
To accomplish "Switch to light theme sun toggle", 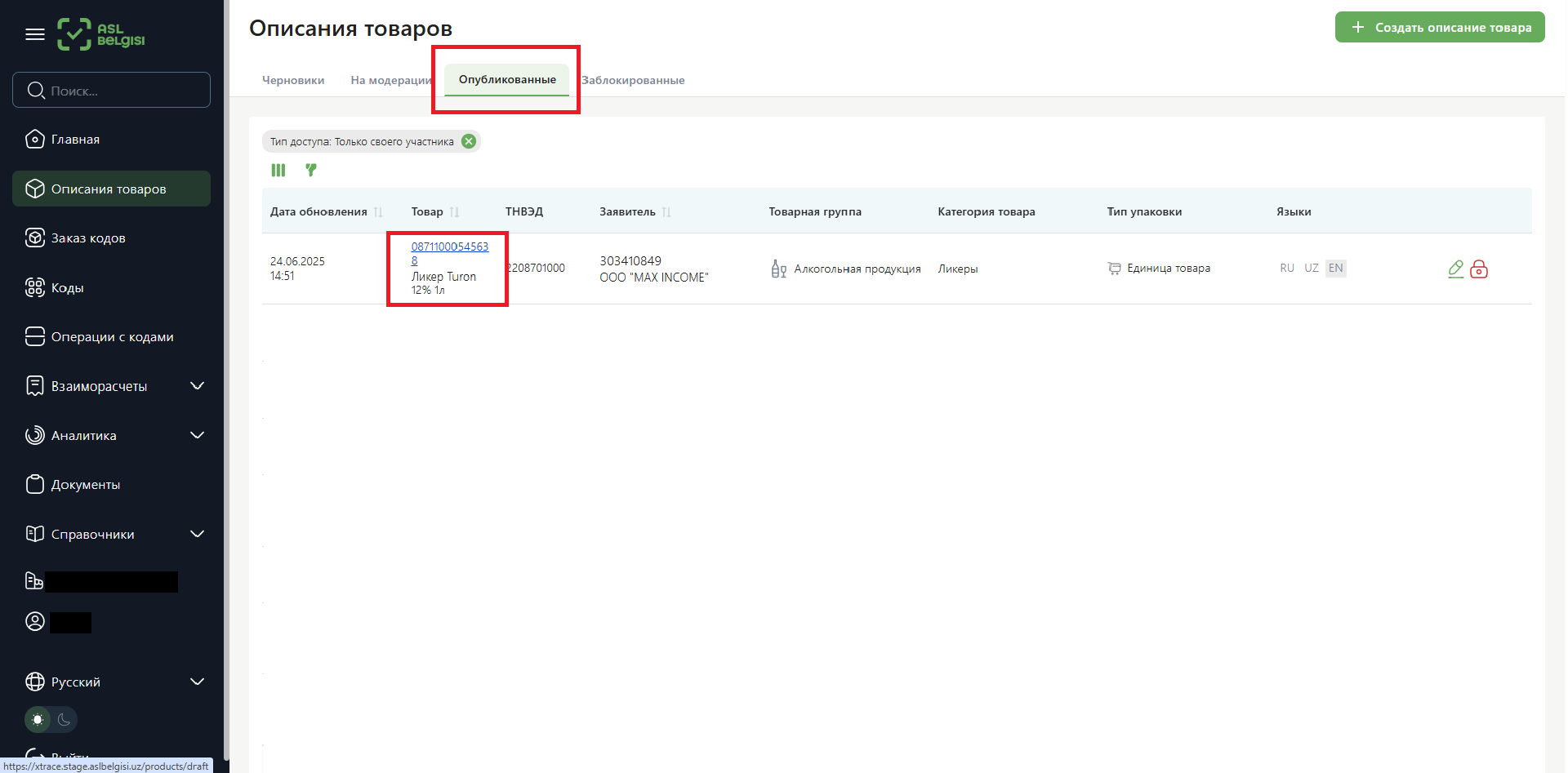I will pyautogui.click(x=38, y=719).
